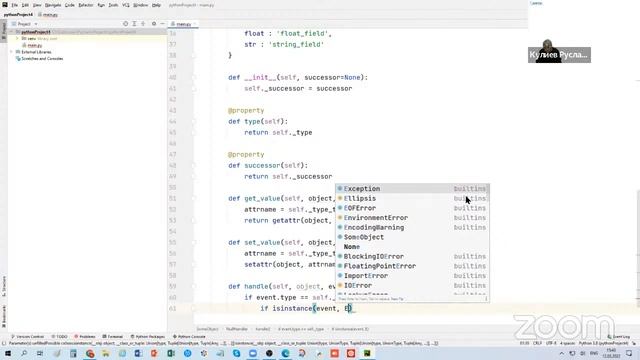Expand the venv folder

(18, 38)
